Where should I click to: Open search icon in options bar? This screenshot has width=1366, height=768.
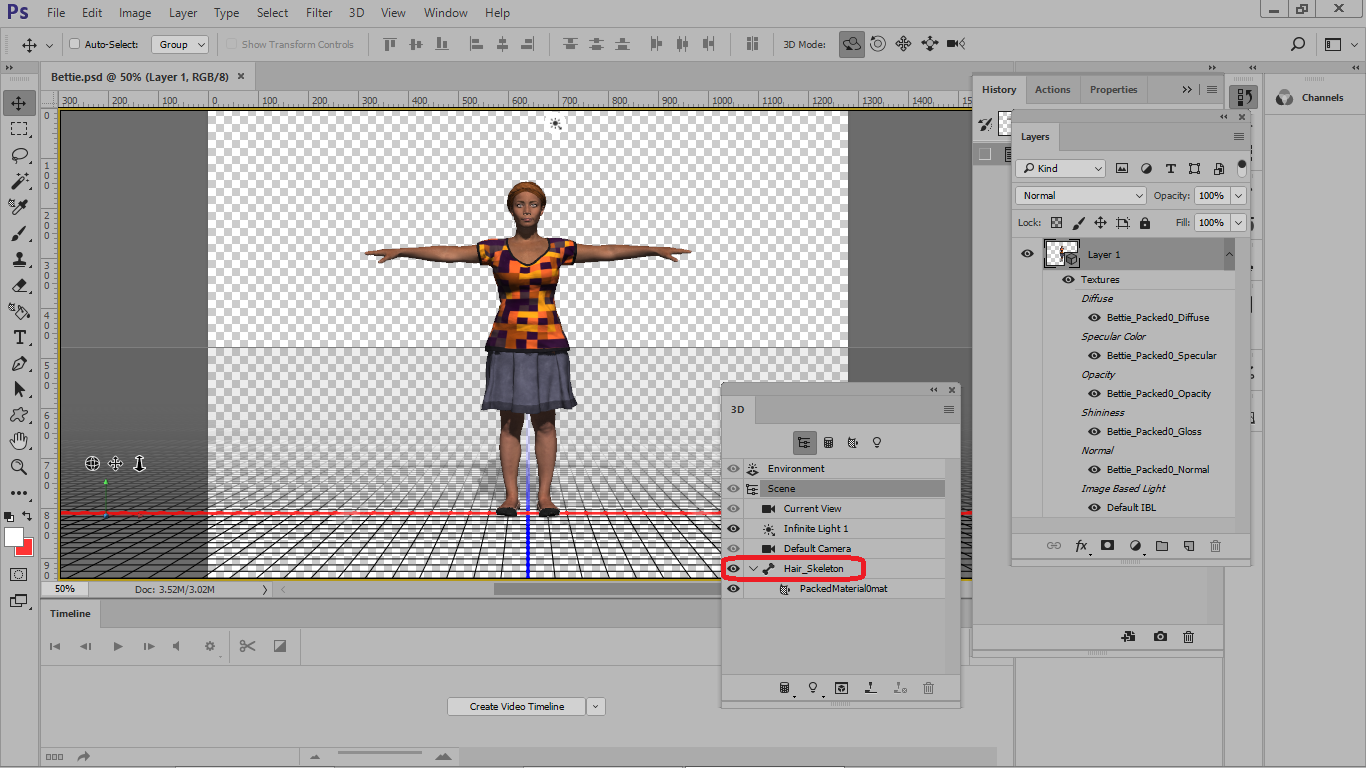(1298, 44)
